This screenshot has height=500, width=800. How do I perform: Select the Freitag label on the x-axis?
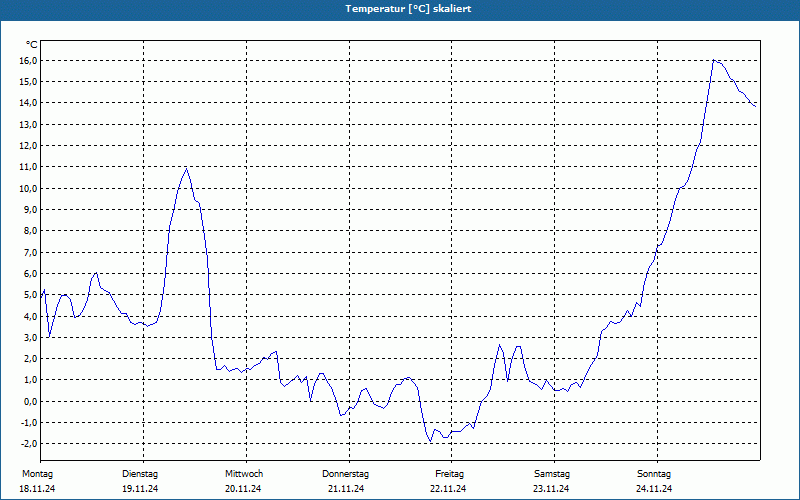[449, 473]
